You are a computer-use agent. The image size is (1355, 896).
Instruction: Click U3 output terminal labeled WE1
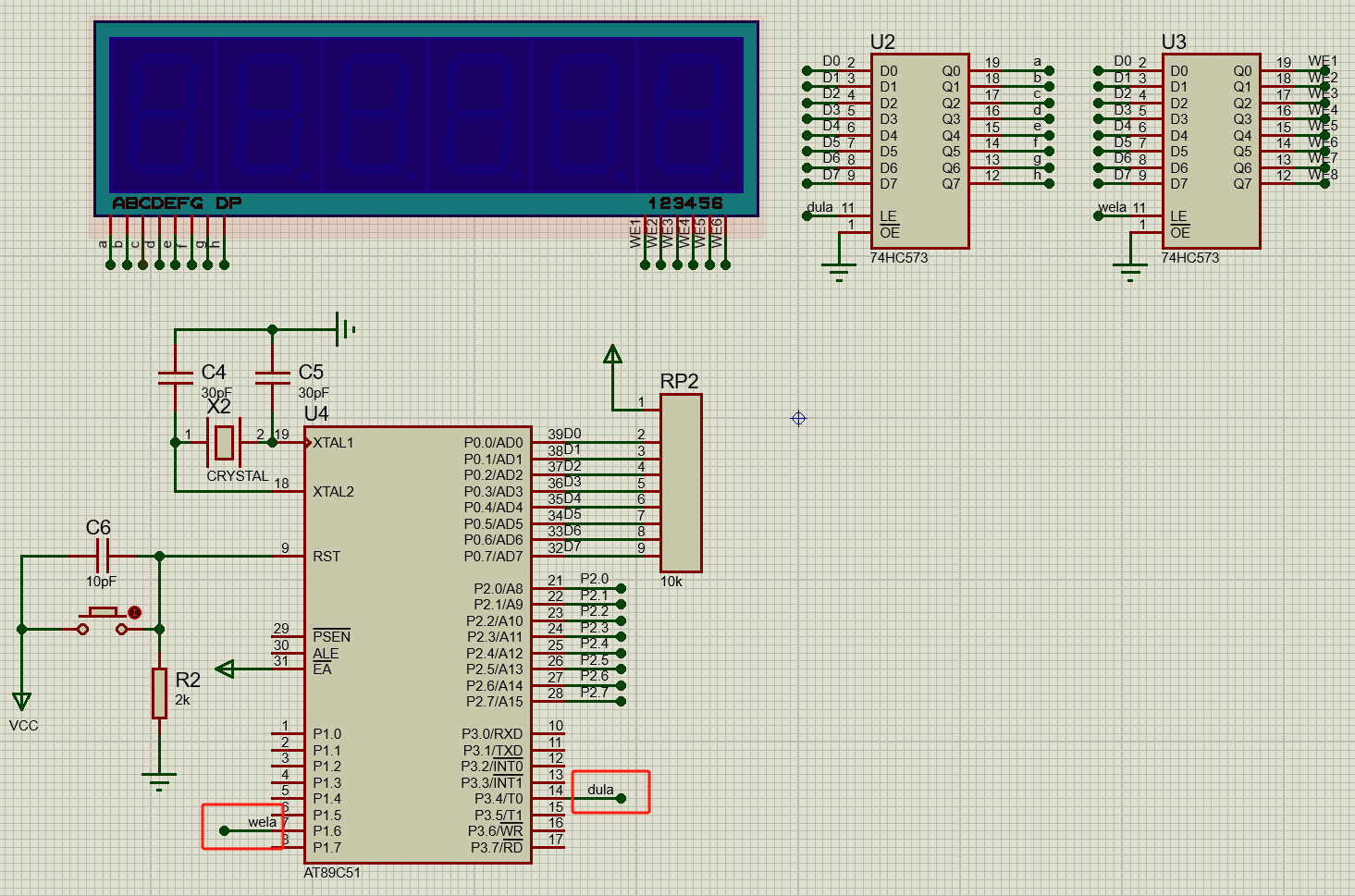pyautogui.click(x=1325, y=70)
